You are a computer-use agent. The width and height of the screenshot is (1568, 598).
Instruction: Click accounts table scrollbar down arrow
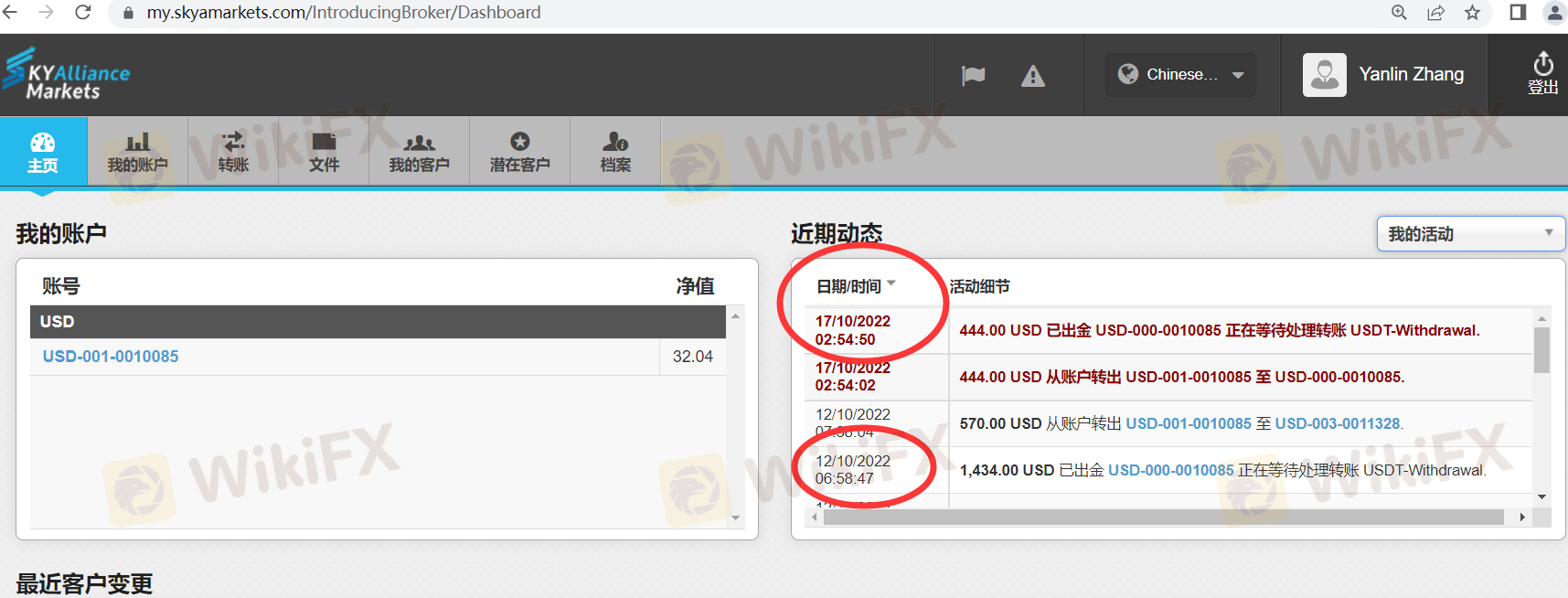click(x=735, y=518)
